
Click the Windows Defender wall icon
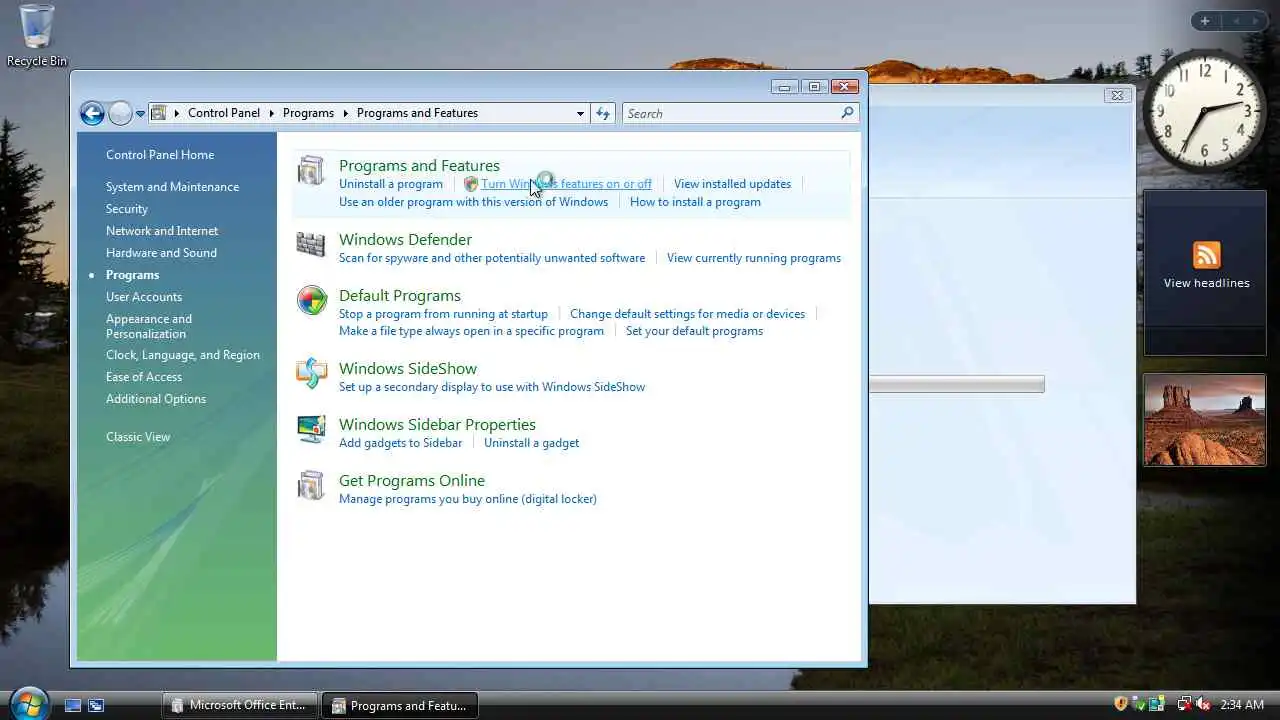(311, 244)
